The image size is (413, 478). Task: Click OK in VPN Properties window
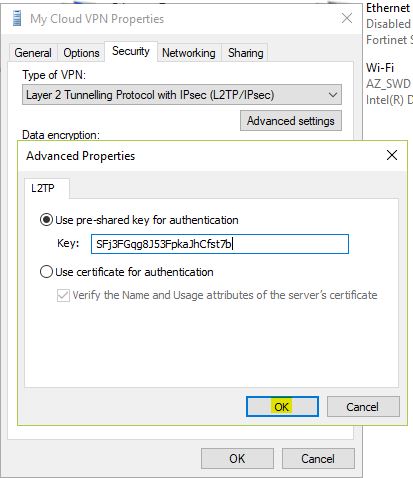pos(237,459)
